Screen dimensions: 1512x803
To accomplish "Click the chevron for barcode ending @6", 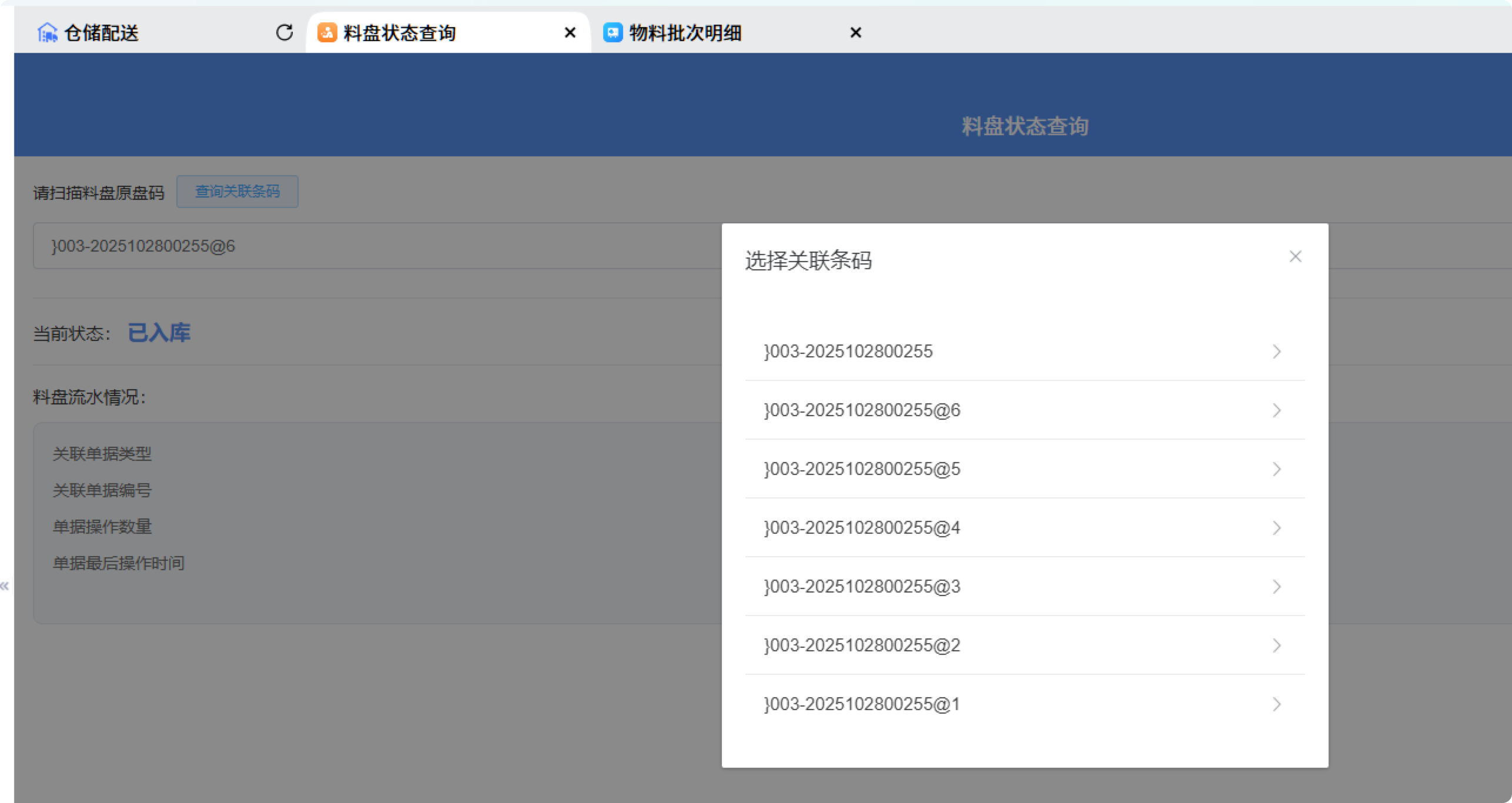I will click(x=1276, y=410).
